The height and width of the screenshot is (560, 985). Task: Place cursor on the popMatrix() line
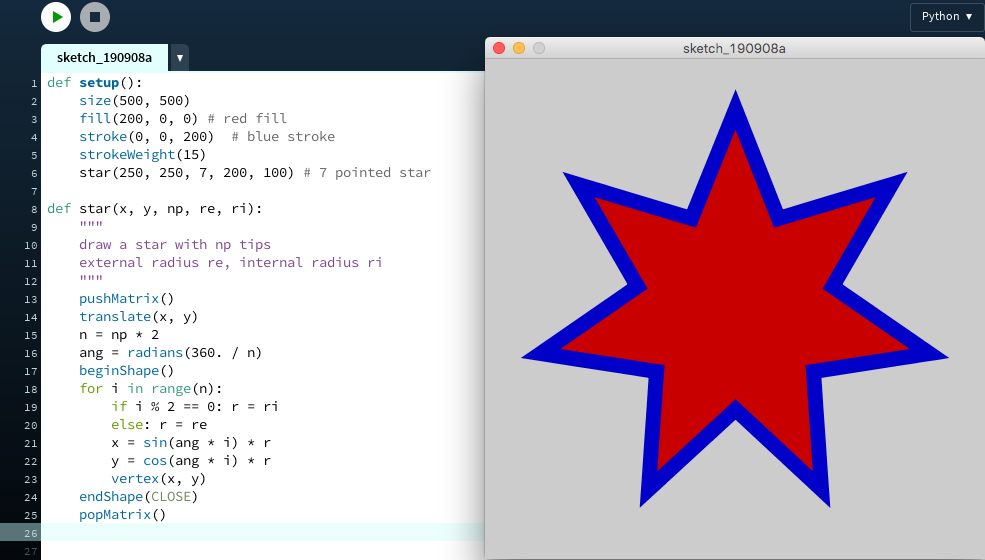tap(122, 515)
